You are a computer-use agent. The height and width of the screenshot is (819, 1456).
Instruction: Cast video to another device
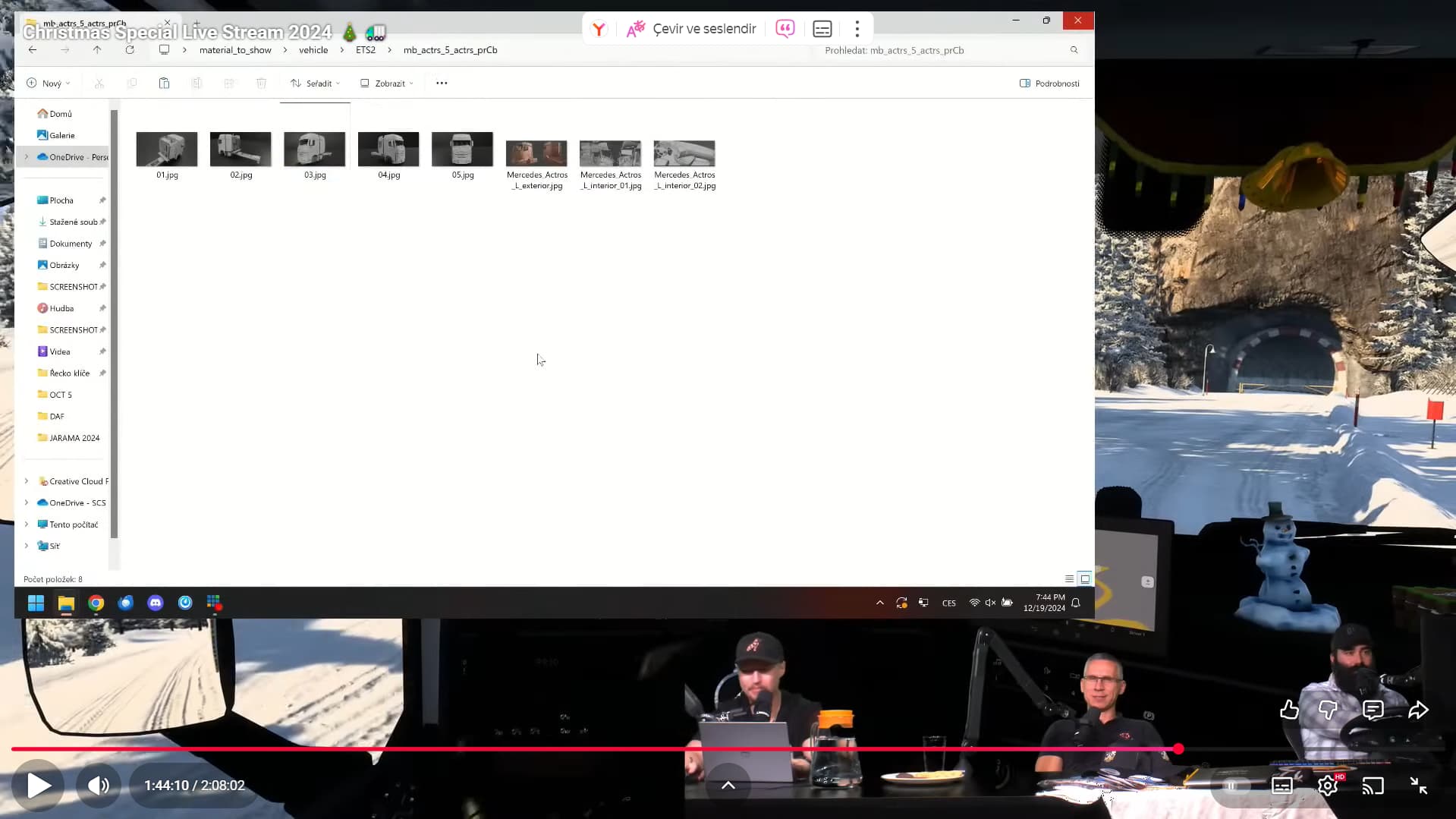[x=1373, y=786]
